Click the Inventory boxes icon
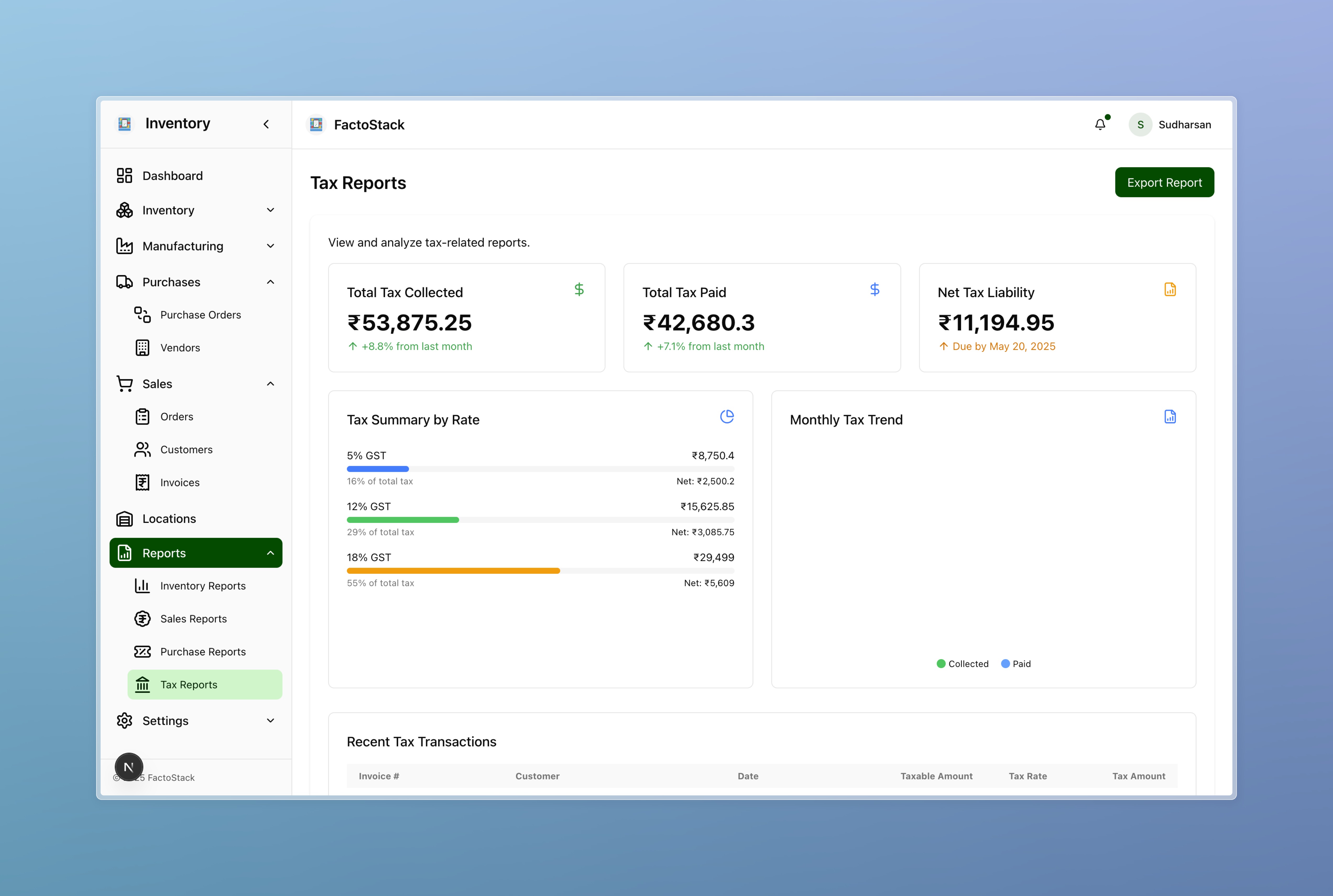The height and width of the screenshot is (896, 1333). point(124,210)
